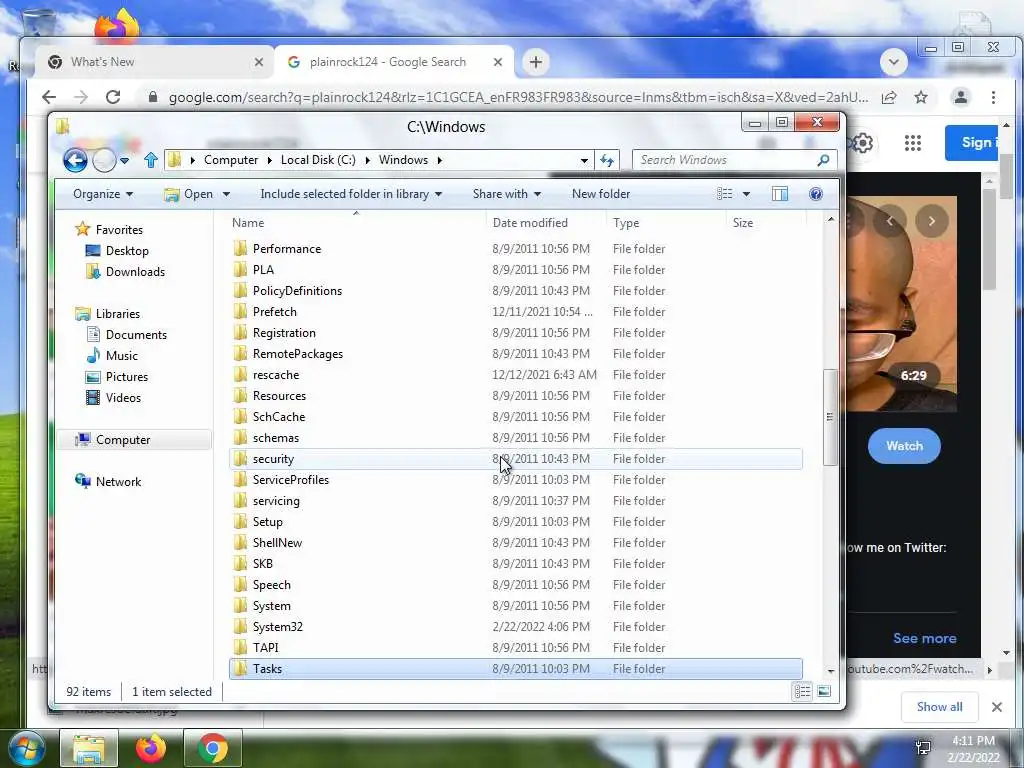Viewport: 1024px width, 768px height.
Task: Expand the Local Disk (C:) breadcrumb arrow
Action: point(368,160)
